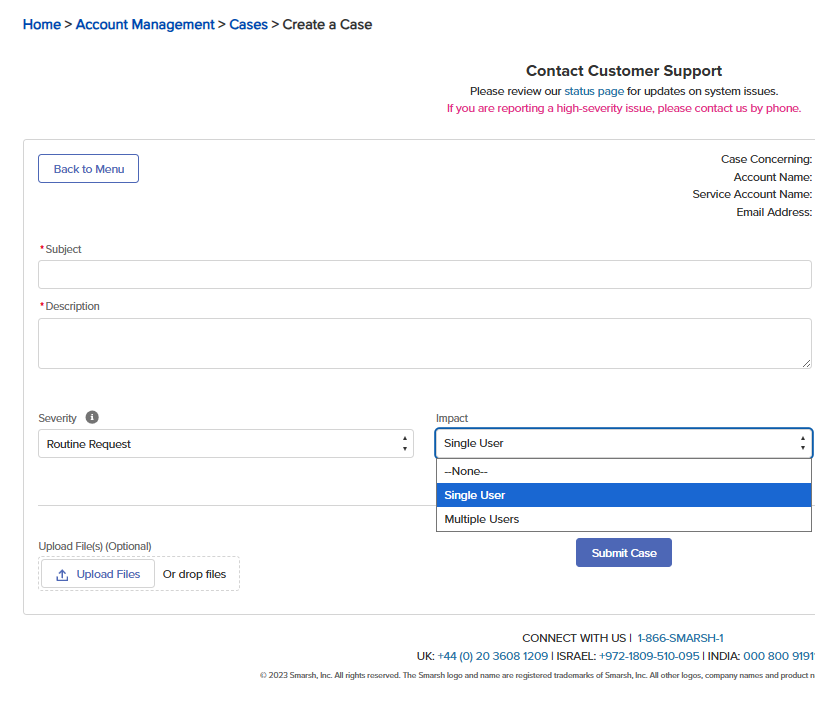Viewport: 815px width, 704px height.
Task: Click the India phone number link
Action: pos(779,656)
